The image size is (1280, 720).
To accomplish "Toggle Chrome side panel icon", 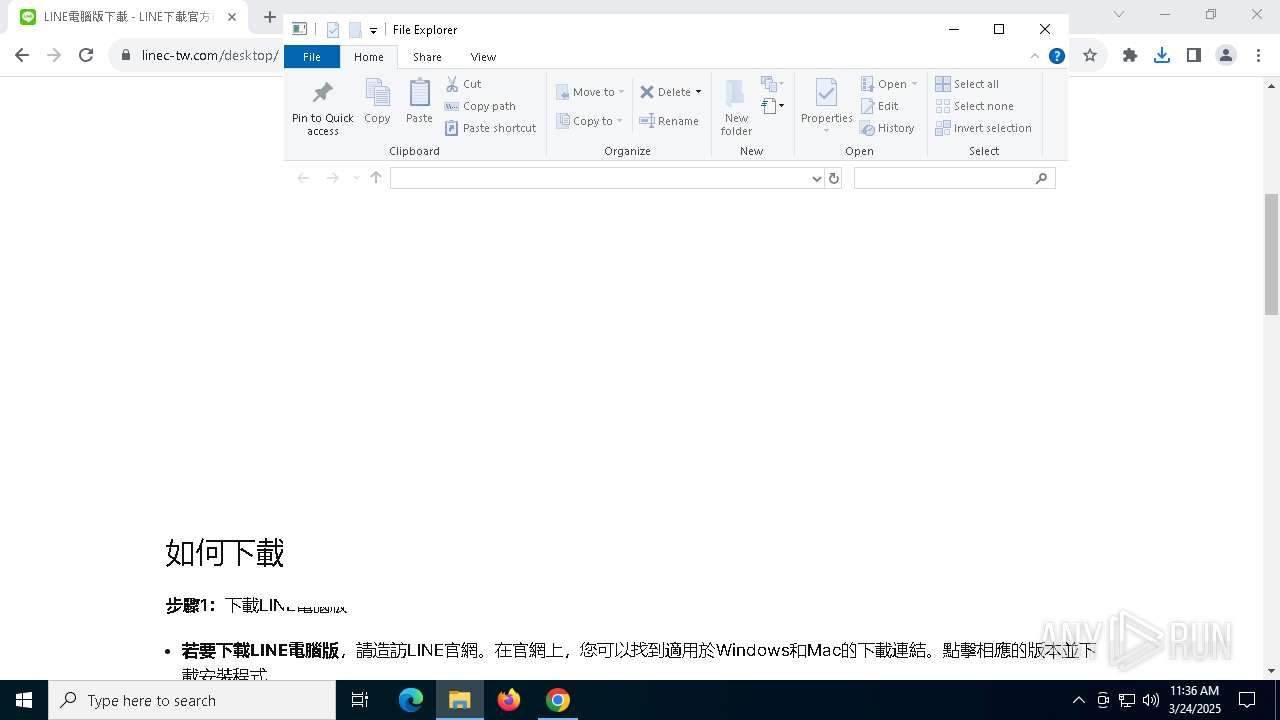I will pos(1194,55).
